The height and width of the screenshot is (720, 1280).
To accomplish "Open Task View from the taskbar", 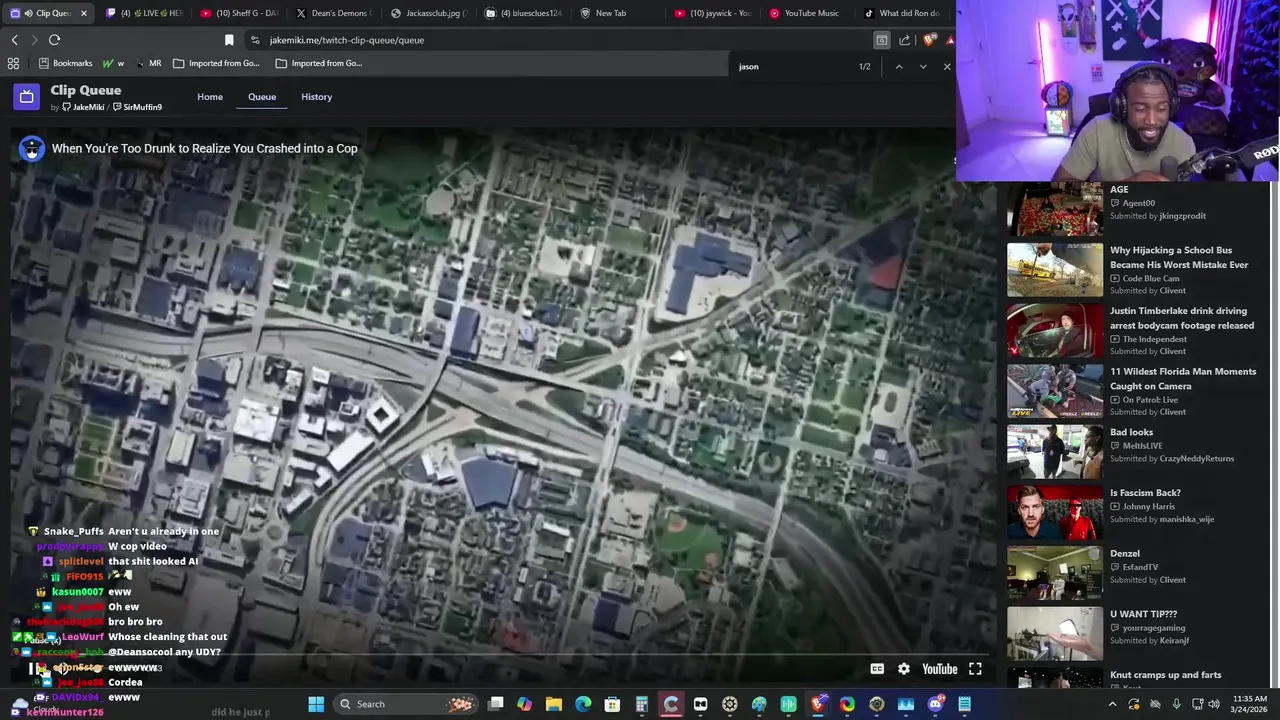I will pyautogui.click(x=495, y=704).
